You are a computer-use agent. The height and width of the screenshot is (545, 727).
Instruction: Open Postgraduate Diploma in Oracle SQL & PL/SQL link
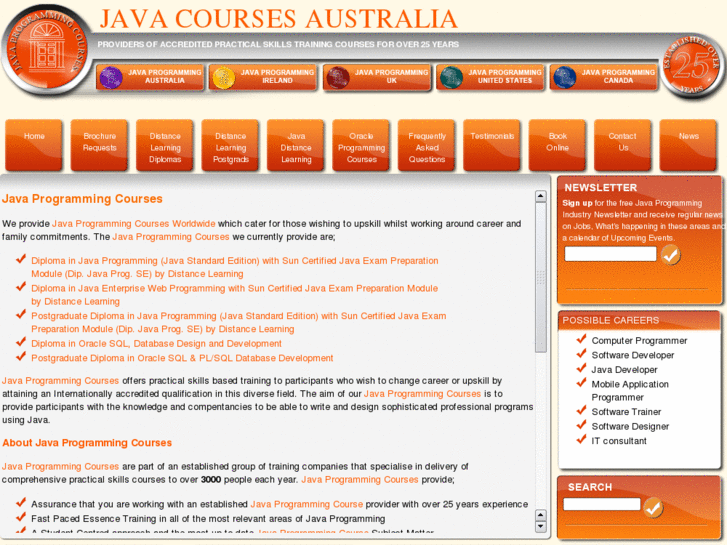(x=182, y=358)
